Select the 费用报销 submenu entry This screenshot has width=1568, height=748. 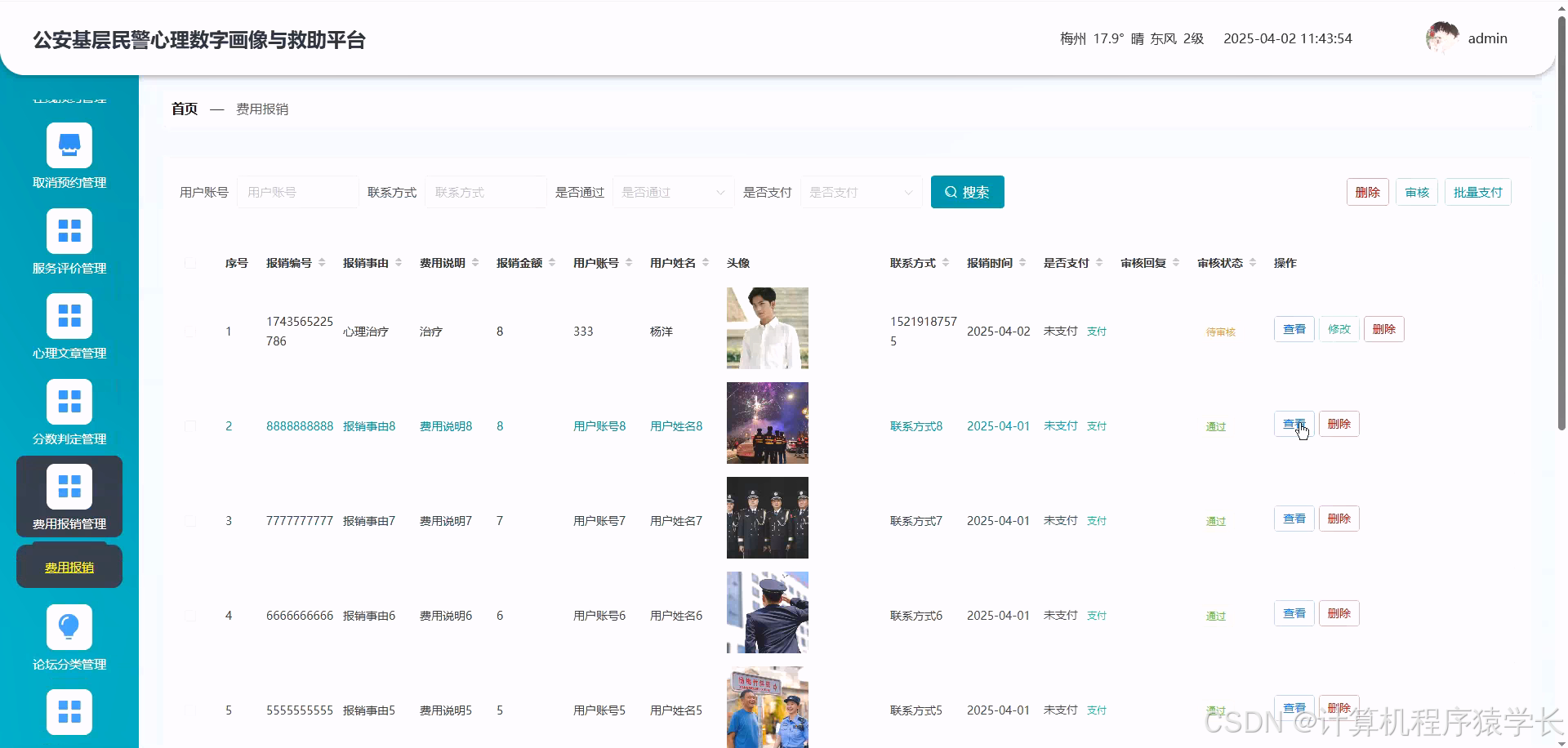69,567
